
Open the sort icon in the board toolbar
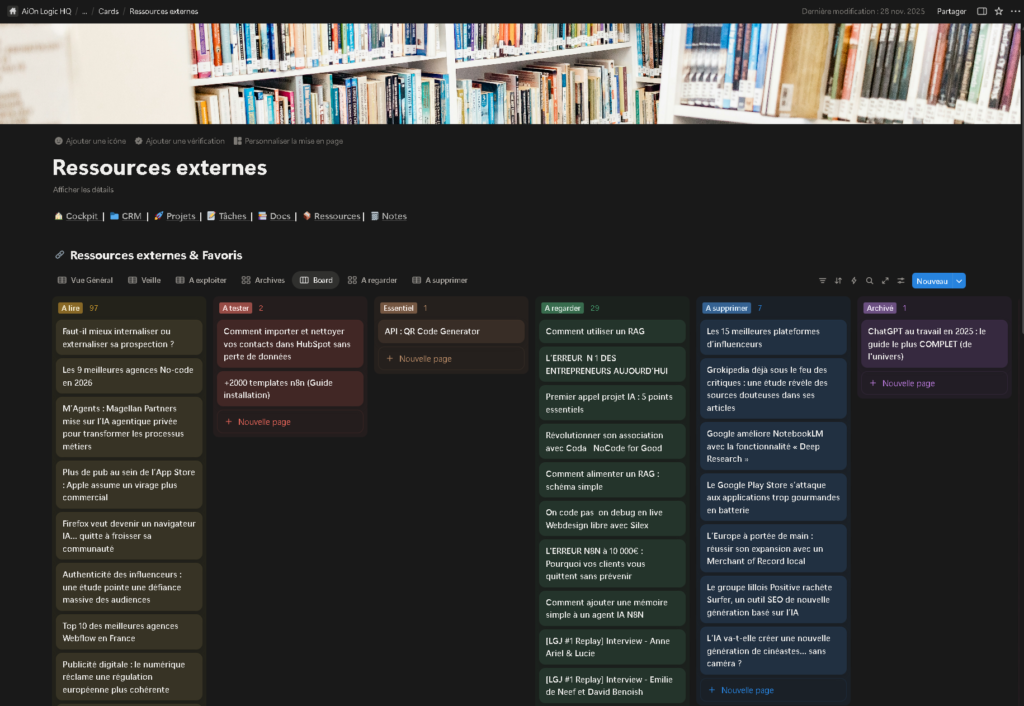[x=839, y=281]
